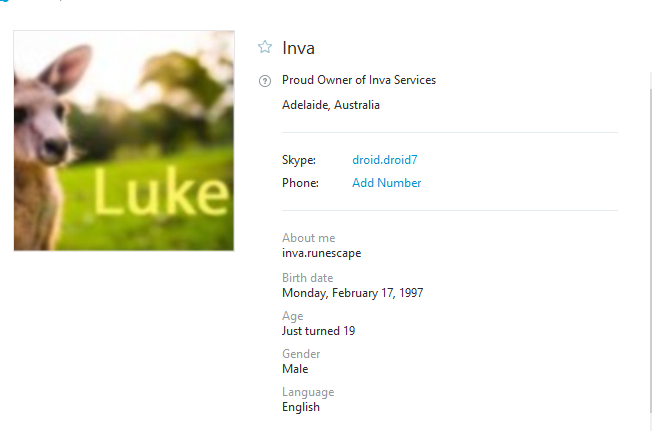The height and width of the screenshot is (431, 652).
Task: Click the droid.droid7 Skype name link
Action: coord(384,160)
